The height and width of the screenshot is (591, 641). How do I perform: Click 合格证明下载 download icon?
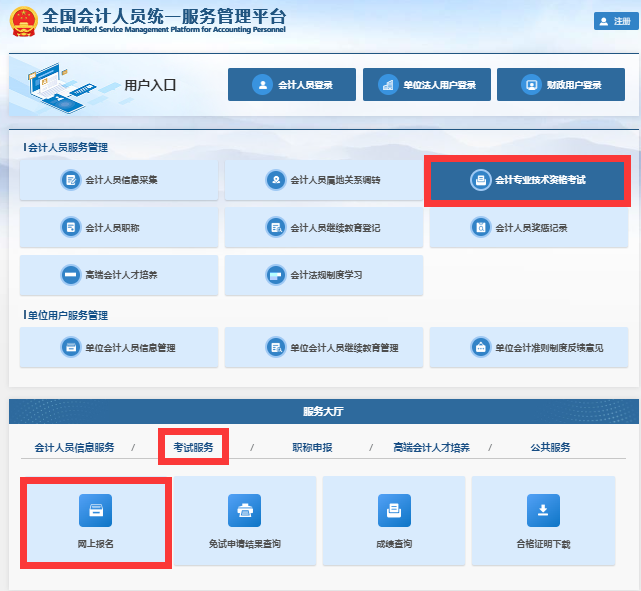click(x=543, y=510)
